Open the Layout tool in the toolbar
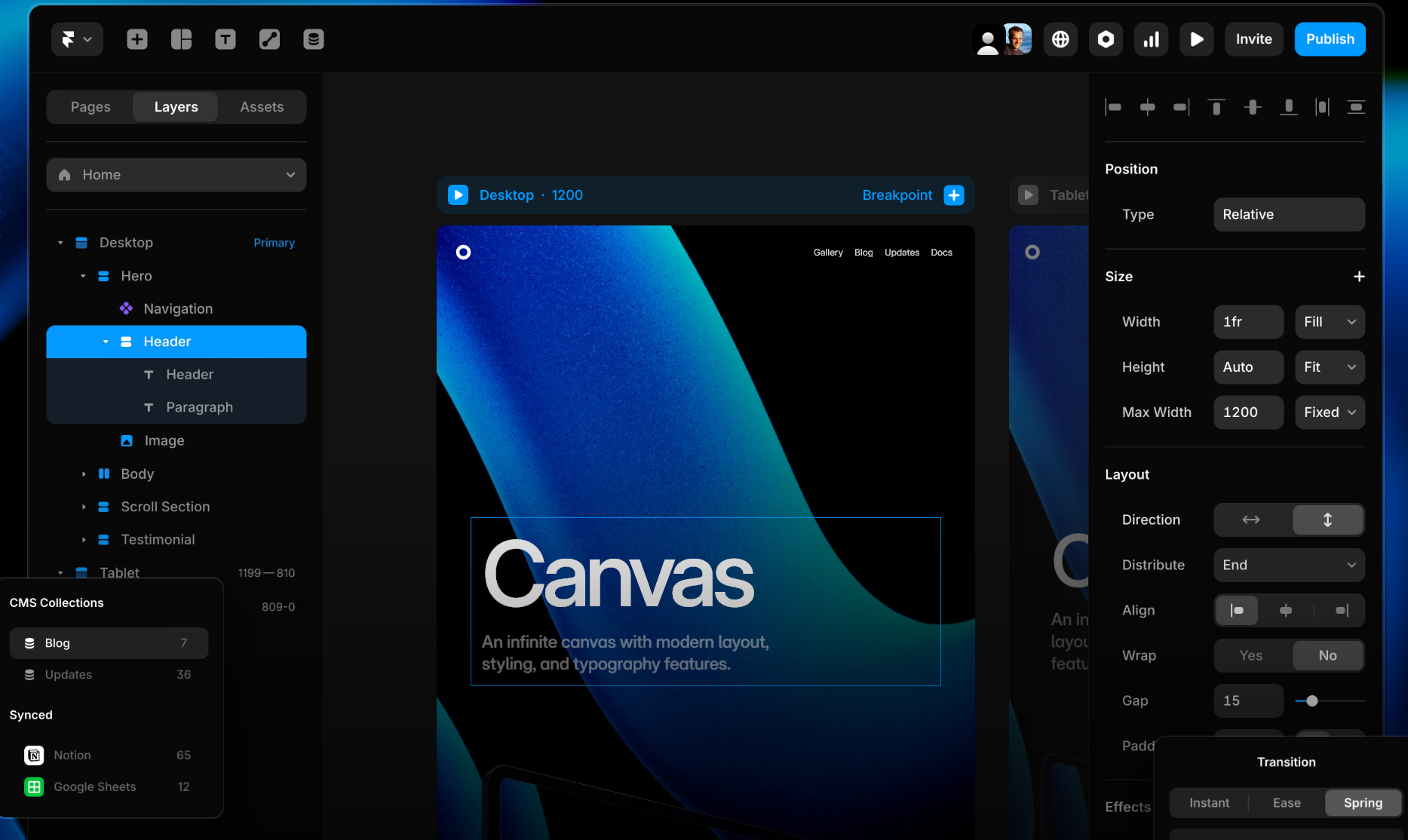 pyautogui.click(x=181, y=39)
